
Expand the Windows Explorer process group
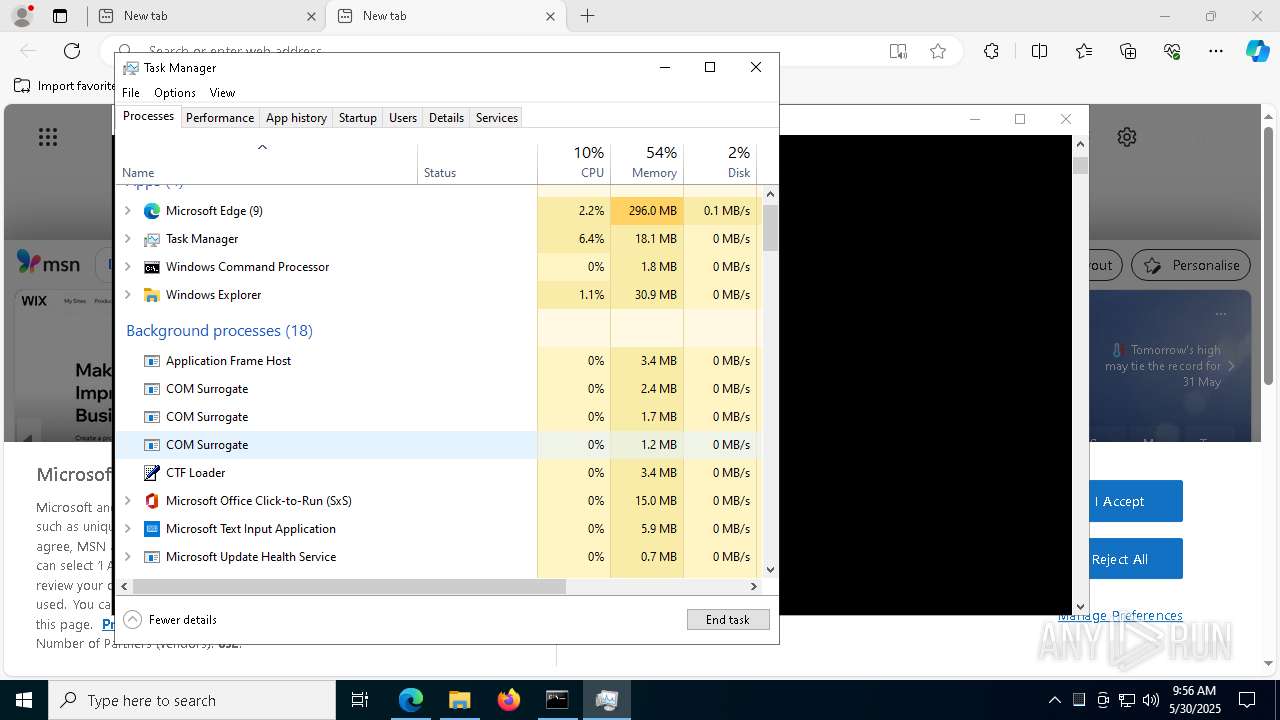coord(127,295)
